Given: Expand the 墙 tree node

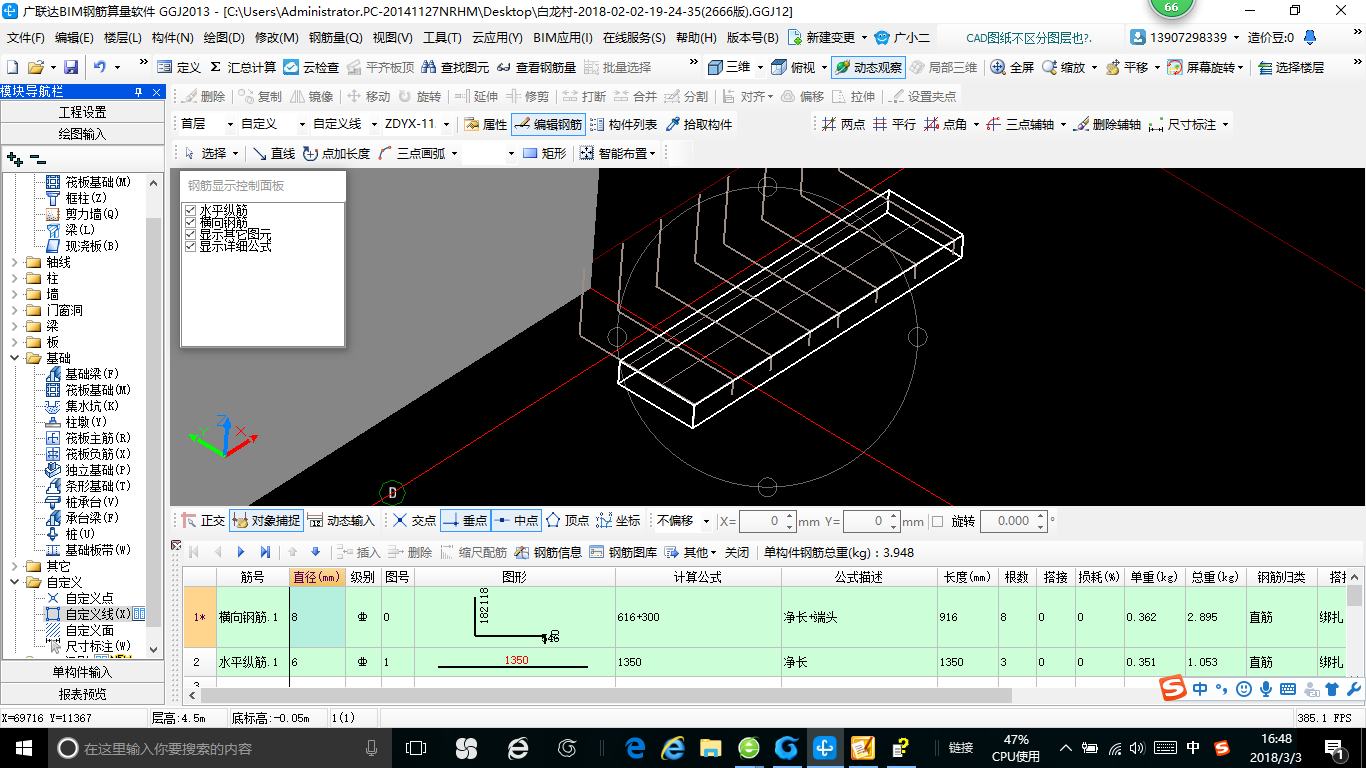Looking at the screenshot, I should click(x=14, y=294).
